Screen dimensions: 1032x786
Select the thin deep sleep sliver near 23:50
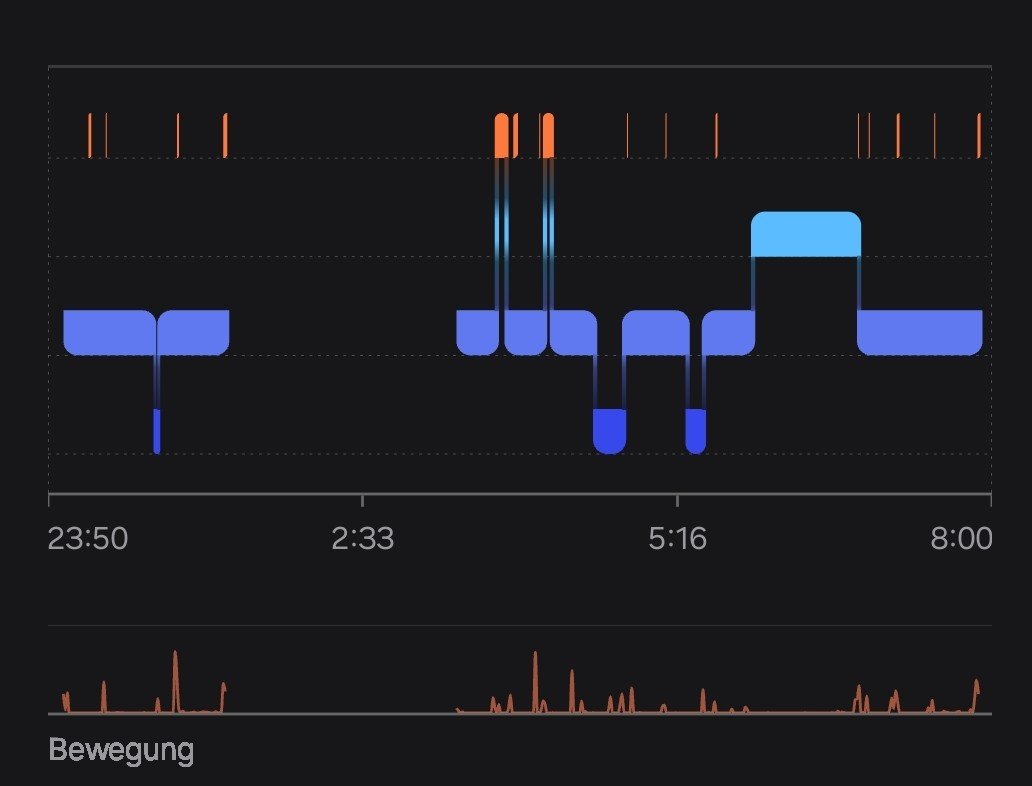pyautogui.click(x=157, y=431)
